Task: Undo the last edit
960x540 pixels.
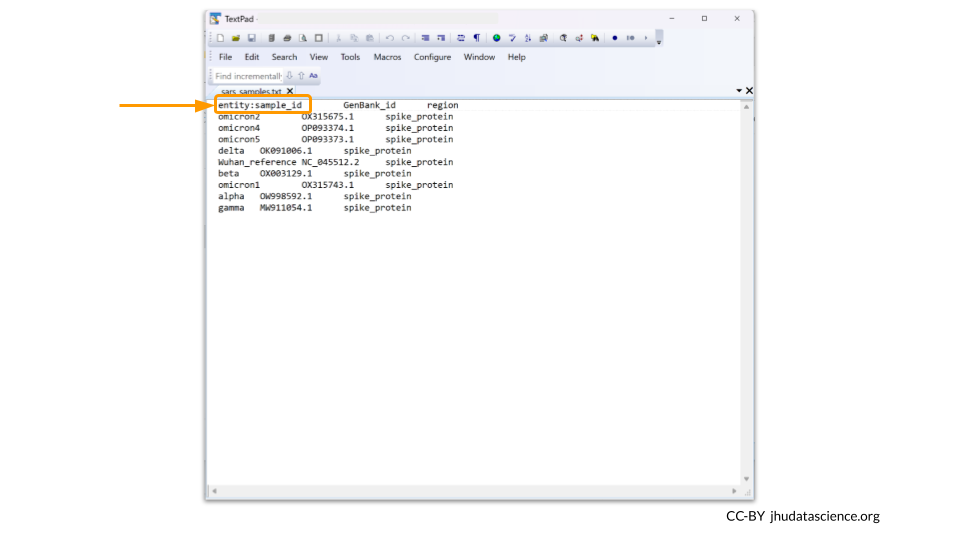Action: (389, 38)
